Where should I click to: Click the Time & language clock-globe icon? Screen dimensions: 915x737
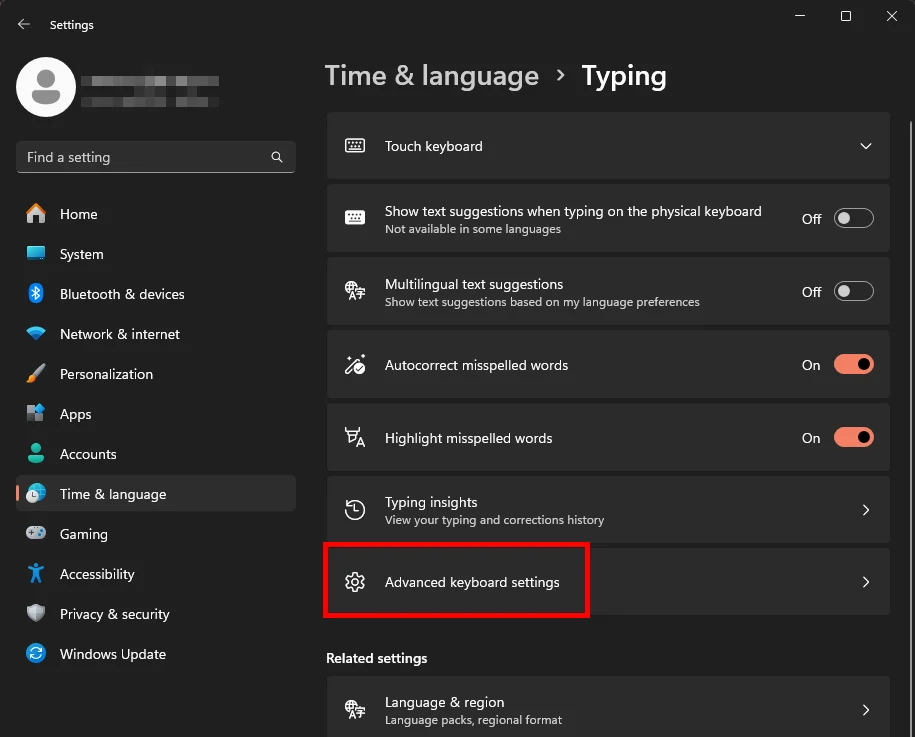click(x=36, y=494)
